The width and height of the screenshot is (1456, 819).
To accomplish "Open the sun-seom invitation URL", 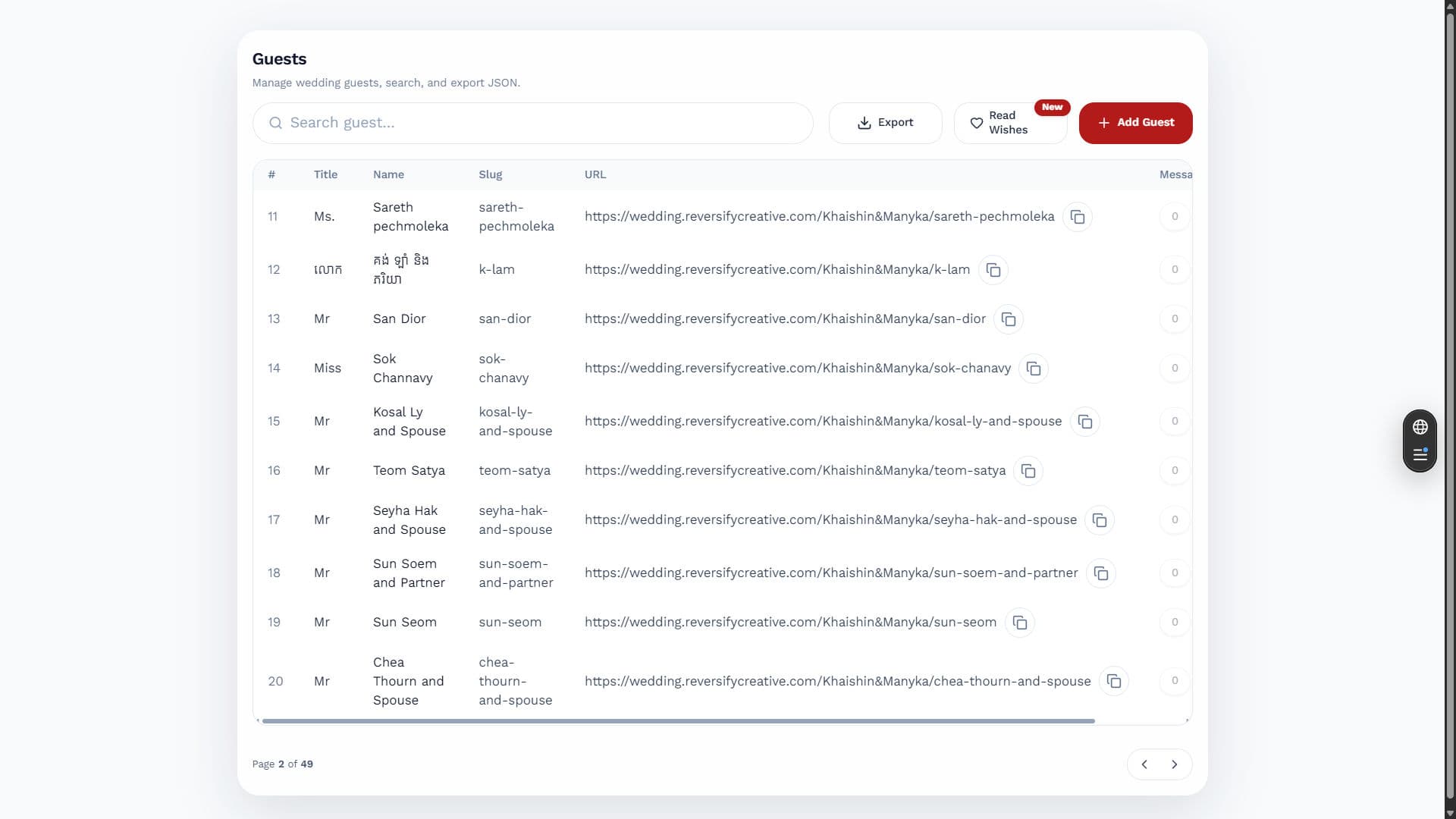I will 790,623.
